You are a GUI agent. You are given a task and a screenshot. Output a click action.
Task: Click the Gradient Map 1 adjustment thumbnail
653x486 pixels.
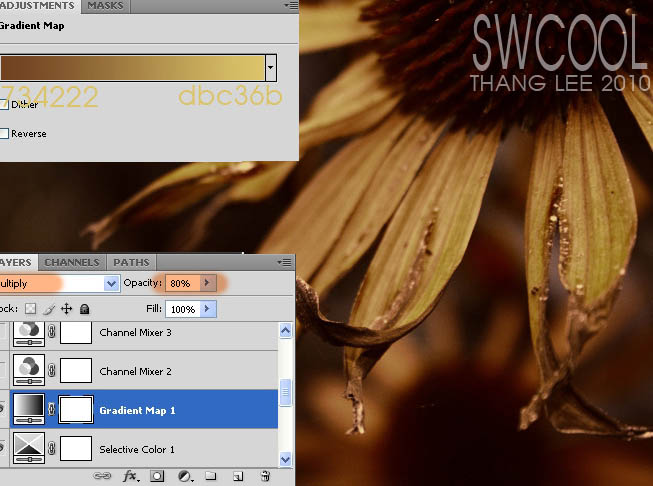click(29, 409)
